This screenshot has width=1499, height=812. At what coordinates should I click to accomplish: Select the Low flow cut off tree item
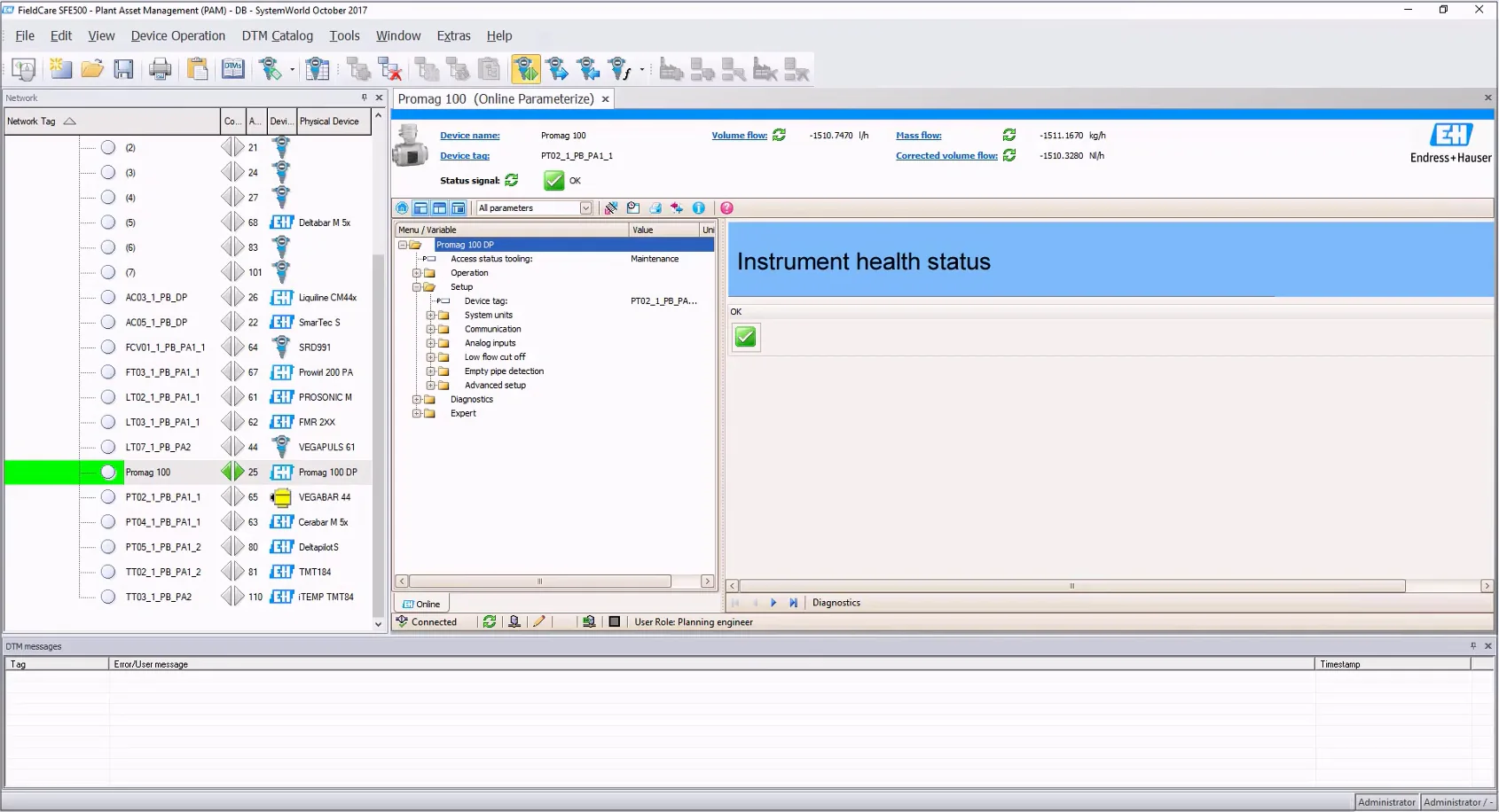(495, 357)
